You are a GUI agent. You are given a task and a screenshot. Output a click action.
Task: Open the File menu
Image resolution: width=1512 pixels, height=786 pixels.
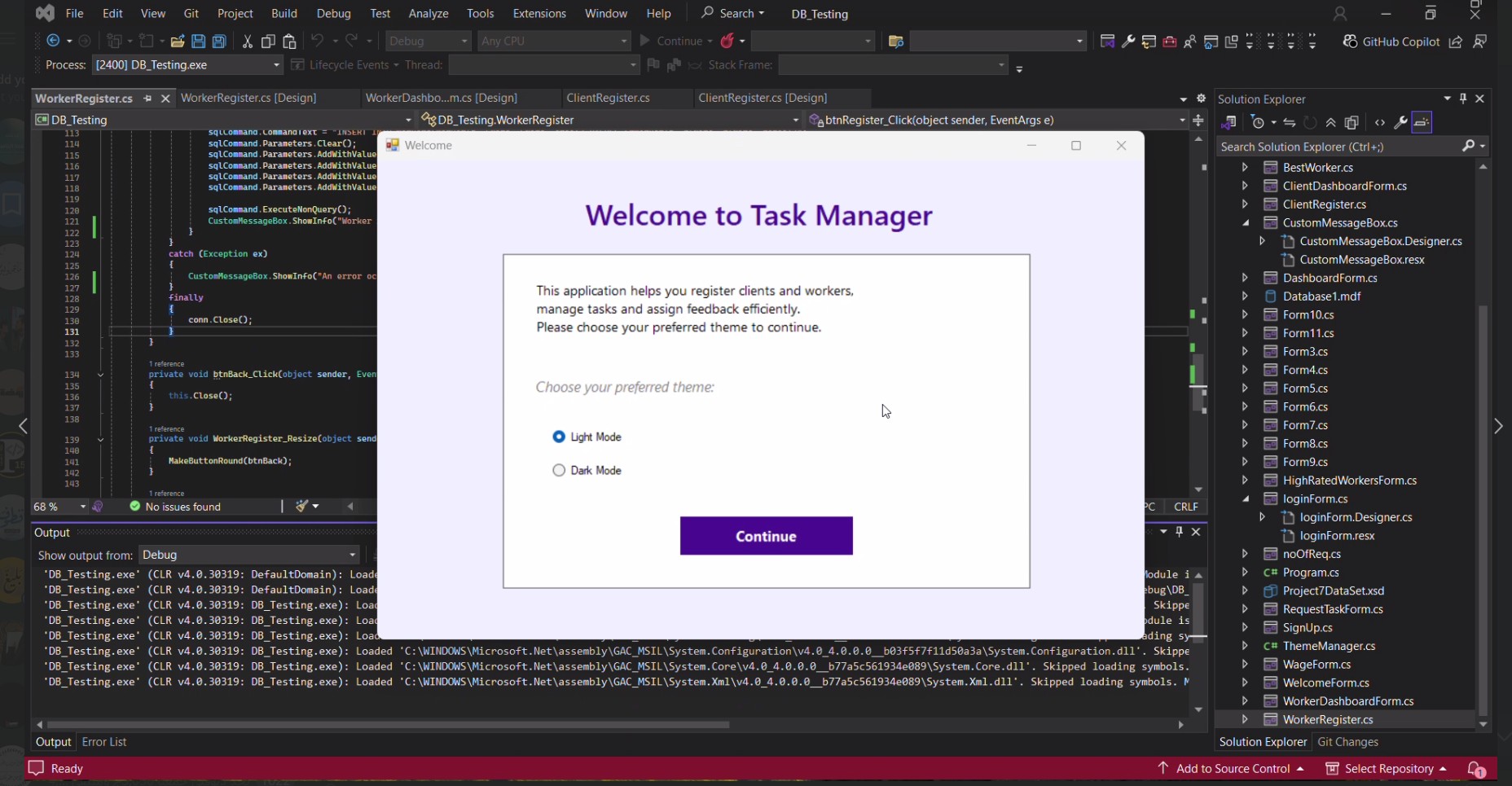click(74, 14)
